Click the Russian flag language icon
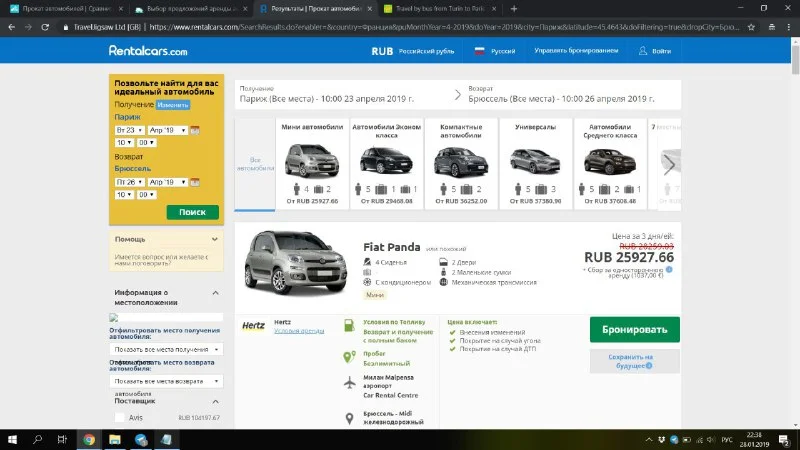This screenshot has height=450, width=800. pyautogui.click(x=479, y=50)
